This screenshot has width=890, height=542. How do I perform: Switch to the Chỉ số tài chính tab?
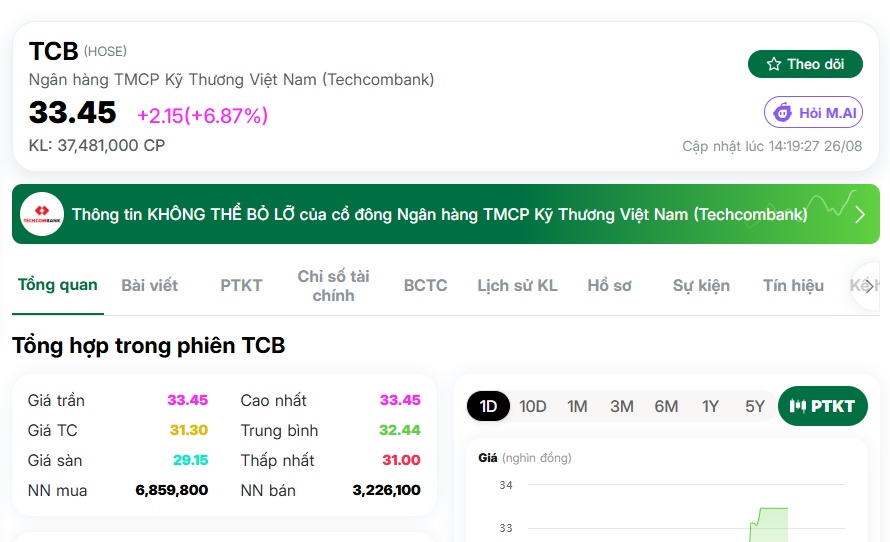[x=333, y=286]
